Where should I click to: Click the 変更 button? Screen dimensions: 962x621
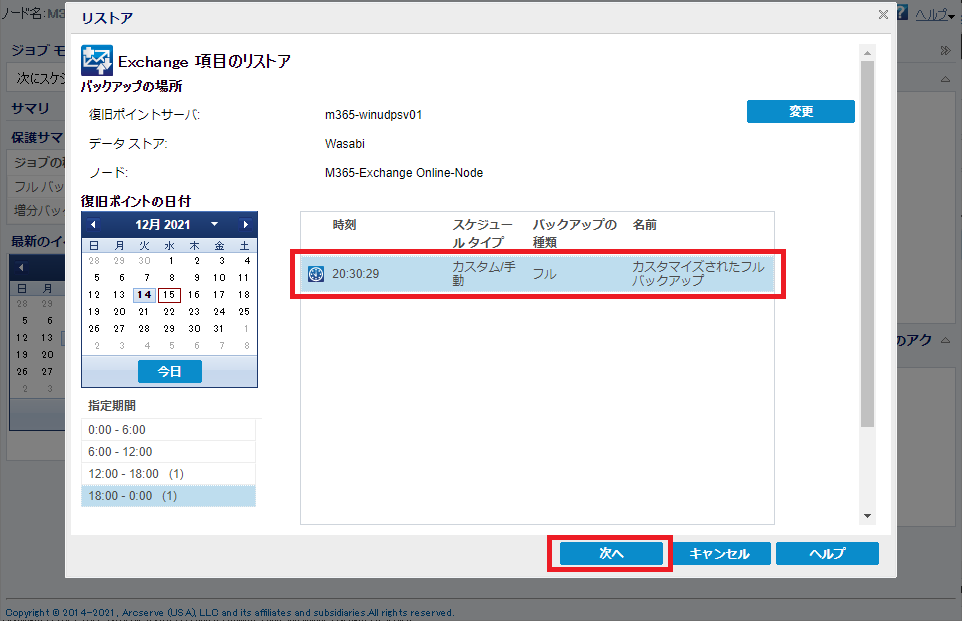[800, 112]
